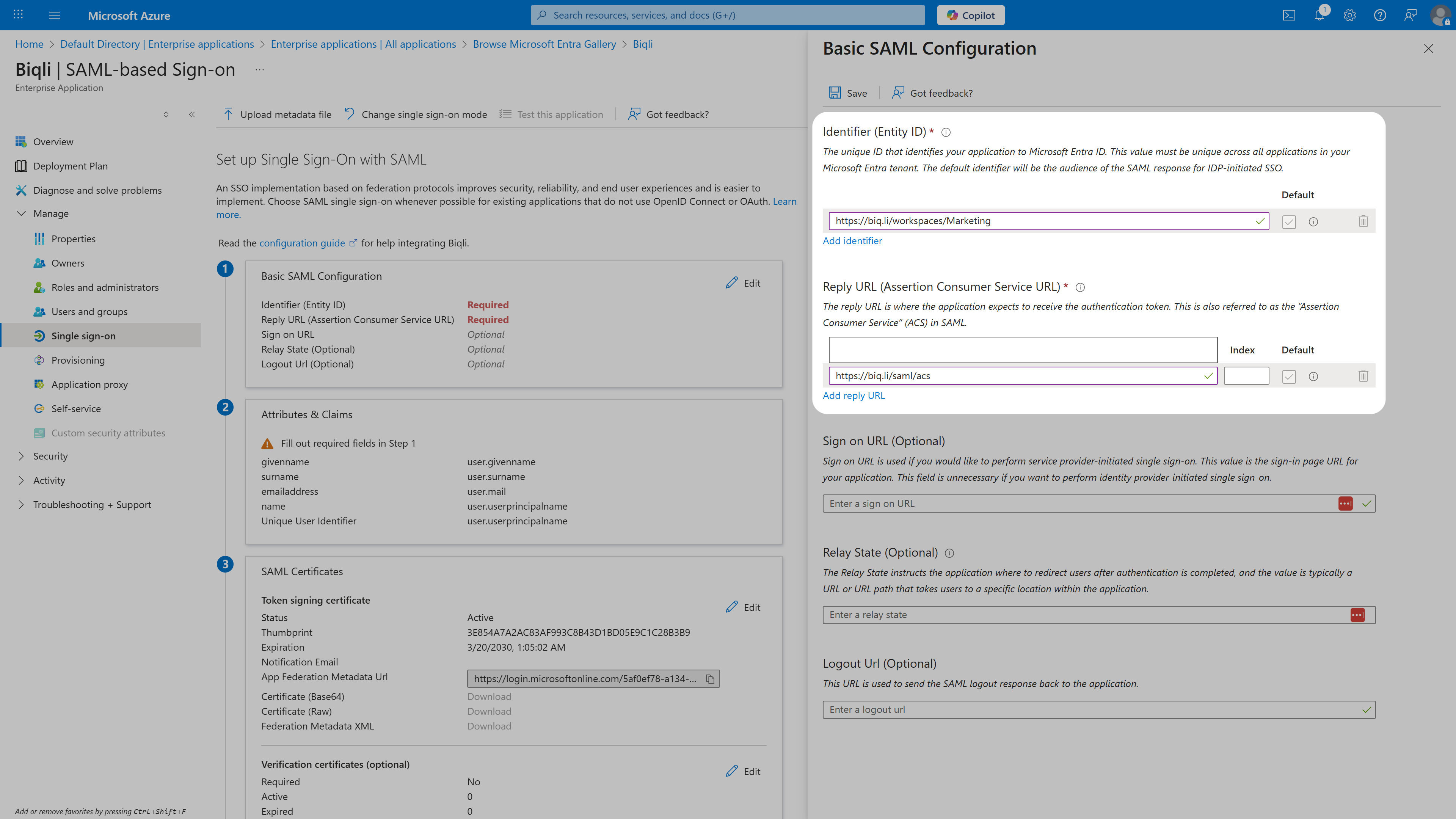Click the global search box

[728, 15]
